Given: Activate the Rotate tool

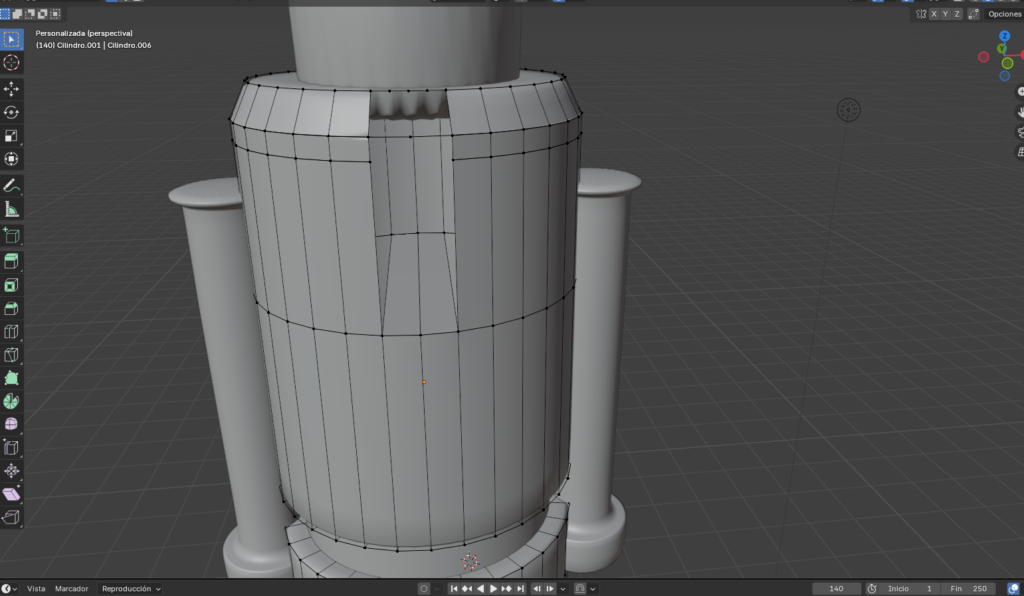Looking at the screenshot, I should pyautogui.click(x=12, y=112).
